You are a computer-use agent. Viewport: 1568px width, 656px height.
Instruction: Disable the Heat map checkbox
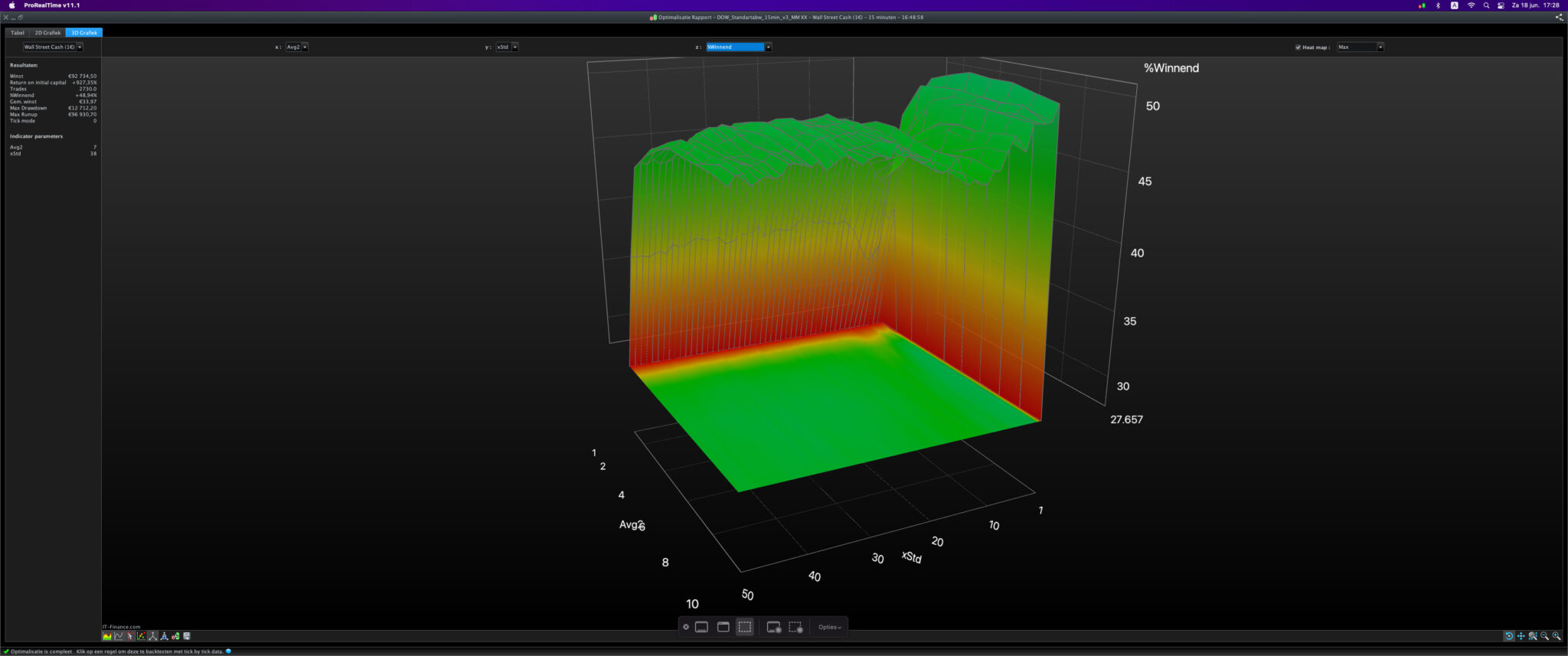tap(1298, 47)
